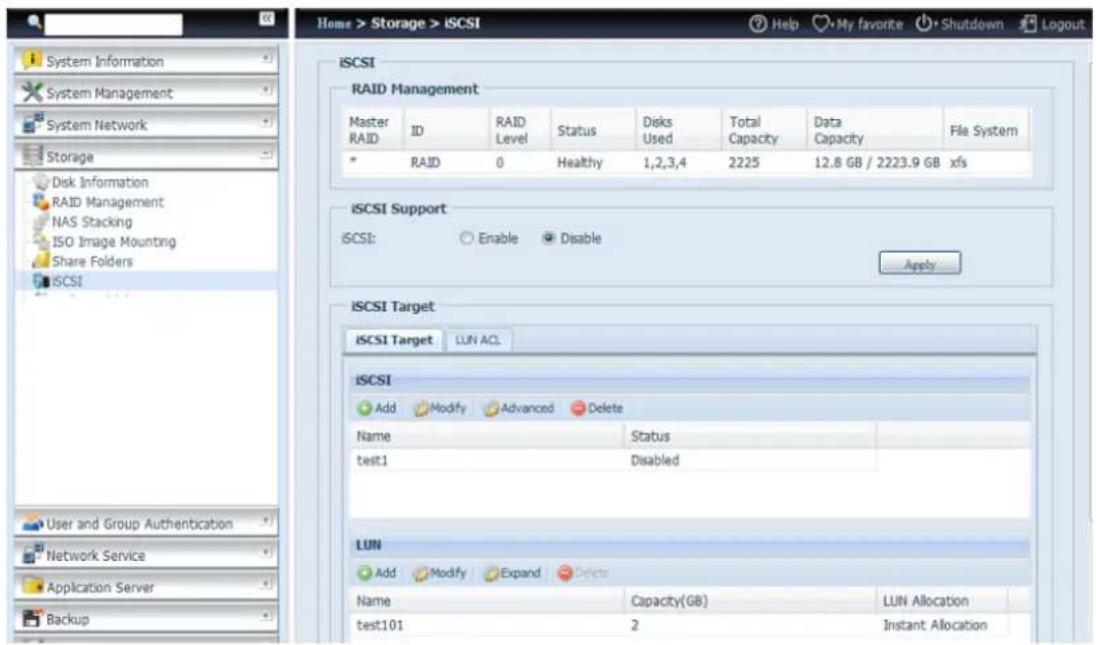Screen dimensions: 1096x645
Task: Expand the System Information section arrow
Action: click(266, 58)
